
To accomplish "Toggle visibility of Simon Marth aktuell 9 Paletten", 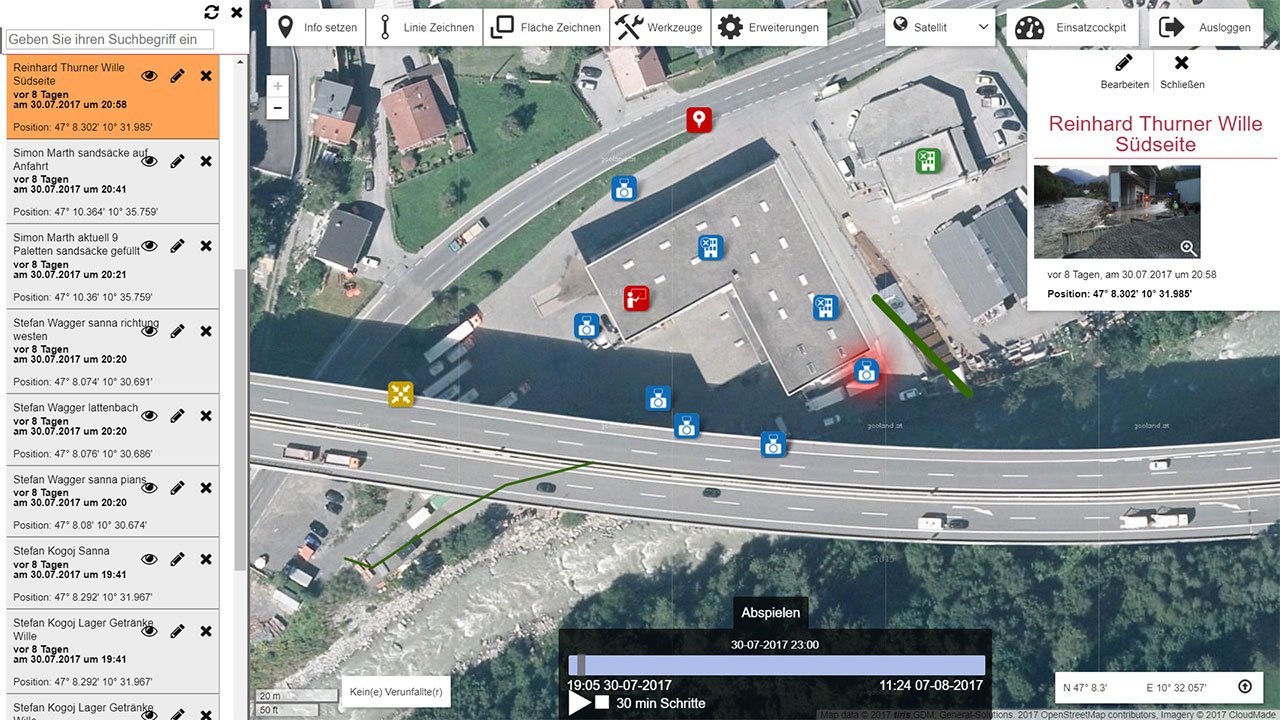I will tap(150, 246).
